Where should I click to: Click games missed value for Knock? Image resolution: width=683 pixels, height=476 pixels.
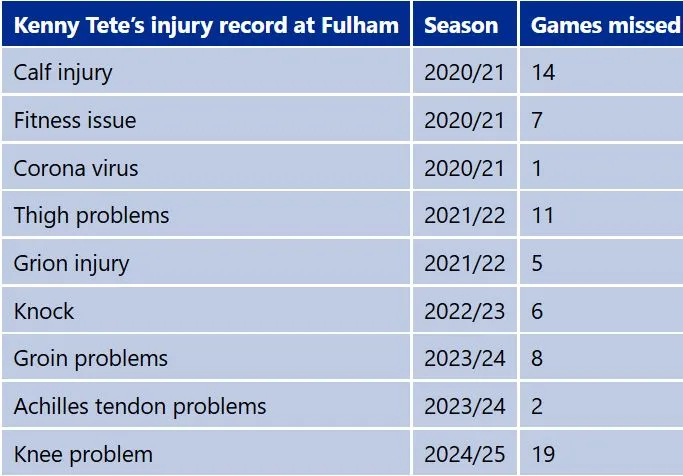[538, 311]
